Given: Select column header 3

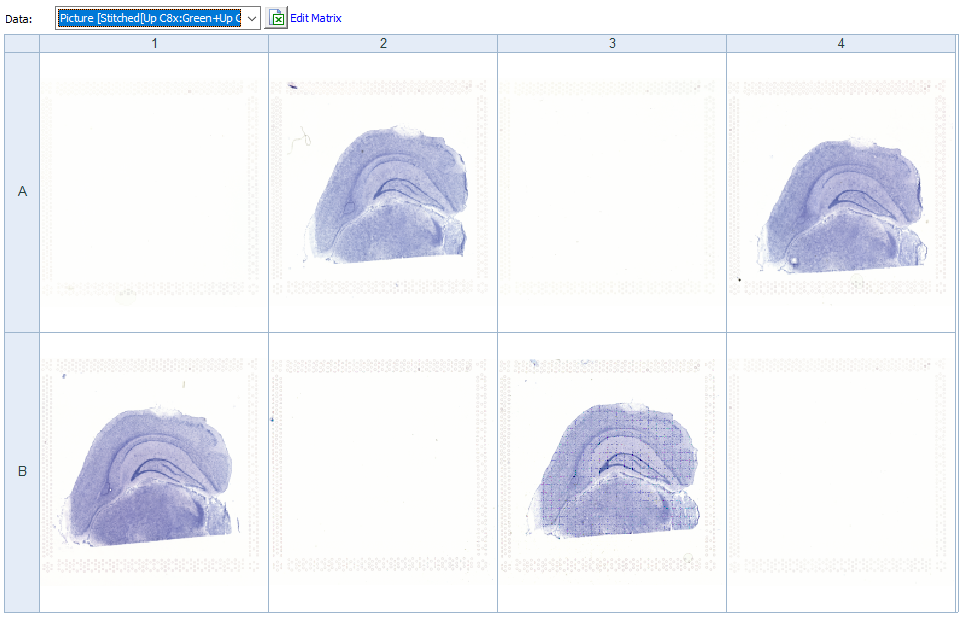Looking at the screenshot, I should coord(612,43).
